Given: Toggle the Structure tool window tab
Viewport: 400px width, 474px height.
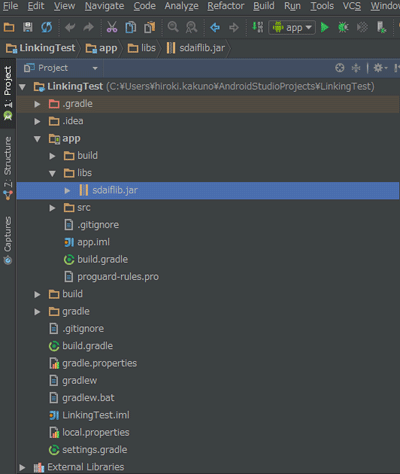Looking at the screenshot, I should [8, 168].
